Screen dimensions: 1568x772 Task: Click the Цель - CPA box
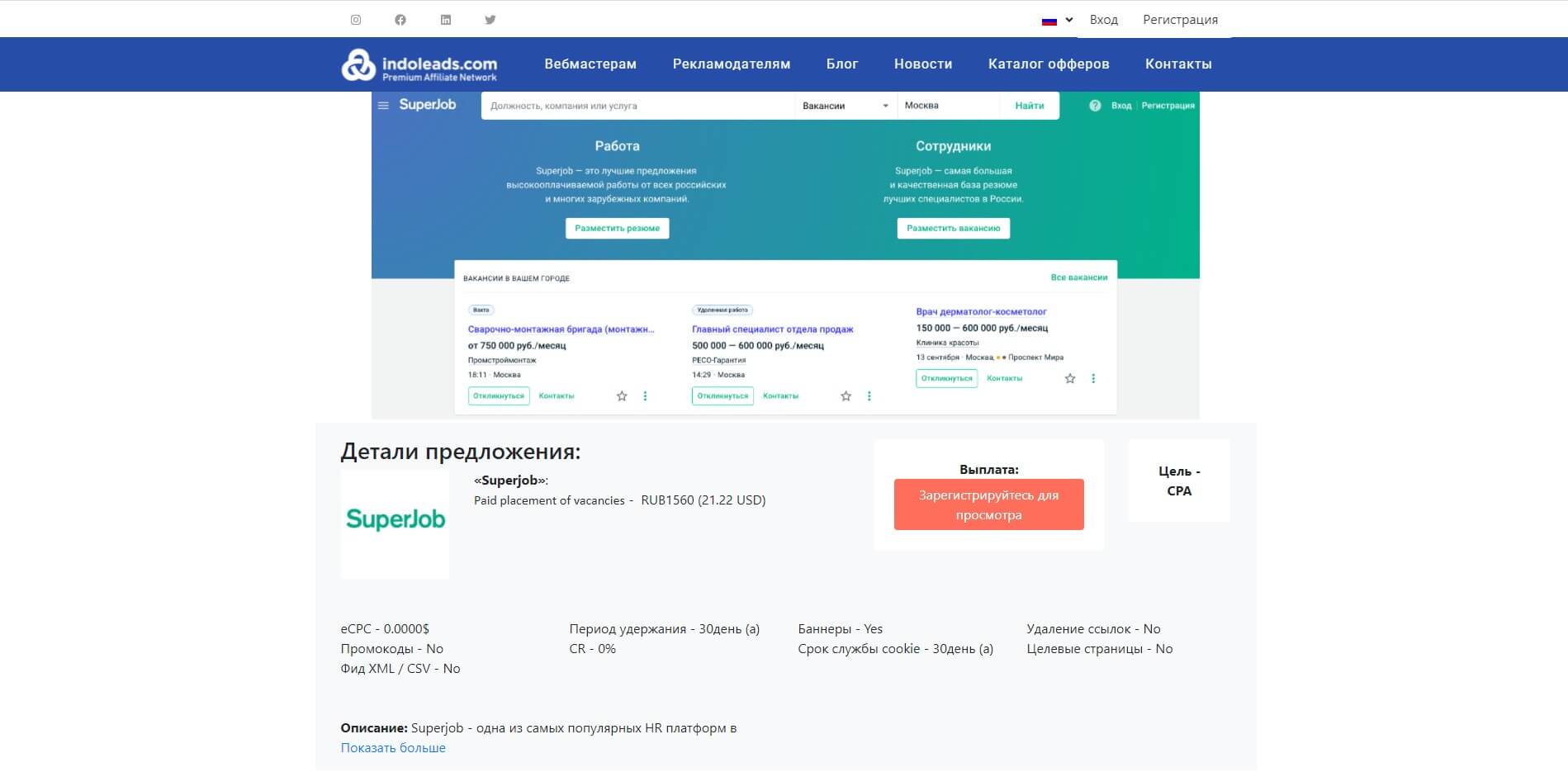(1179, 481)
